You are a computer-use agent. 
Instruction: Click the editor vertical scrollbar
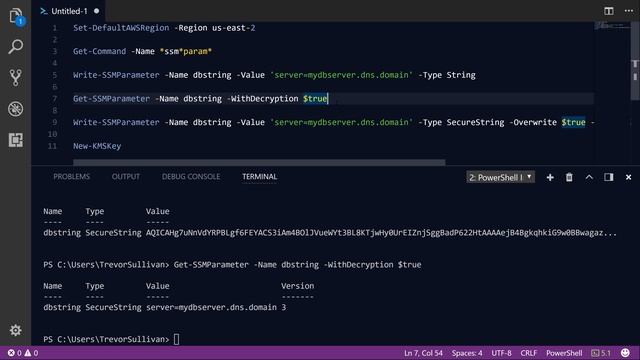[635, 61]
